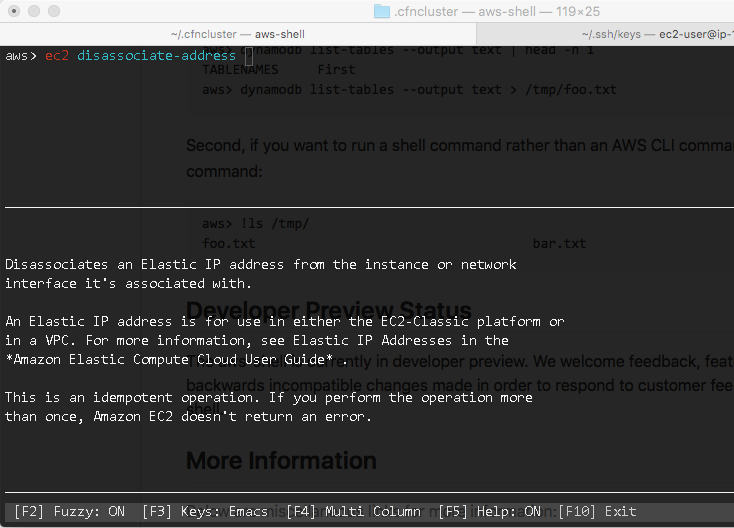Screen dimensions: 734x528
Task: Click the 'aws>' prompt label
Action: coord(21,56)
